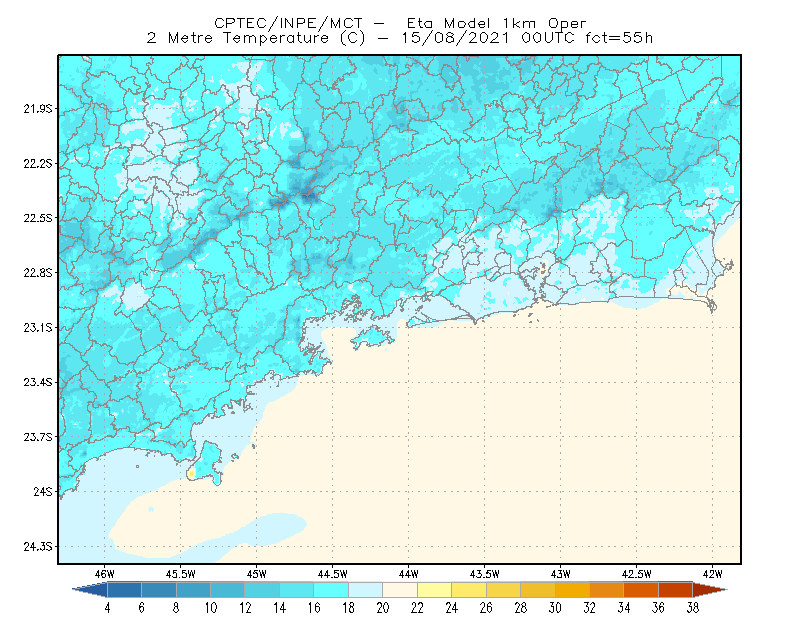The image size is (800, 618).
Task: Click the legend value '4'
Action: pos(107,608)
